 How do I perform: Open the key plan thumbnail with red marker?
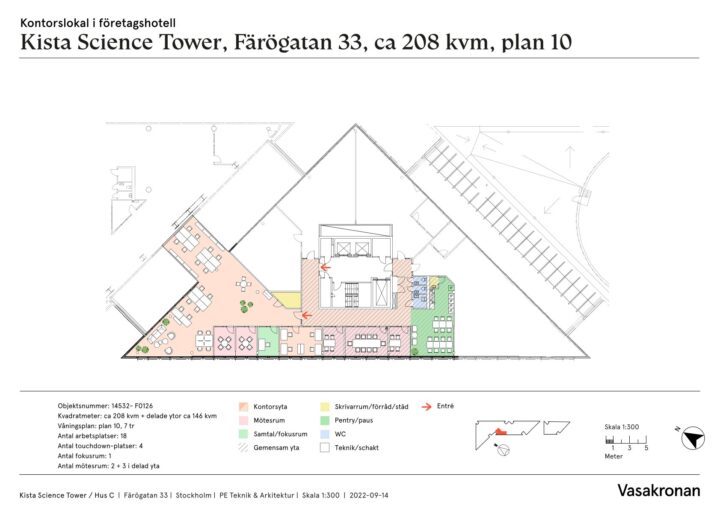click(507, 434)
